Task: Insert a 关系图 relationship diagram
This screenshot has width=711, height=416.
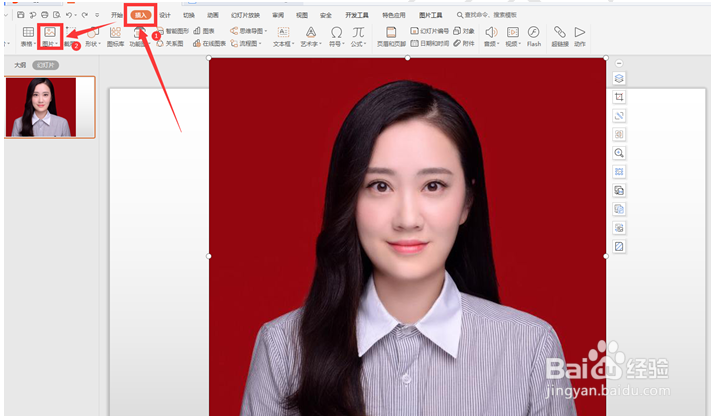Action: [x=170, y=44]
